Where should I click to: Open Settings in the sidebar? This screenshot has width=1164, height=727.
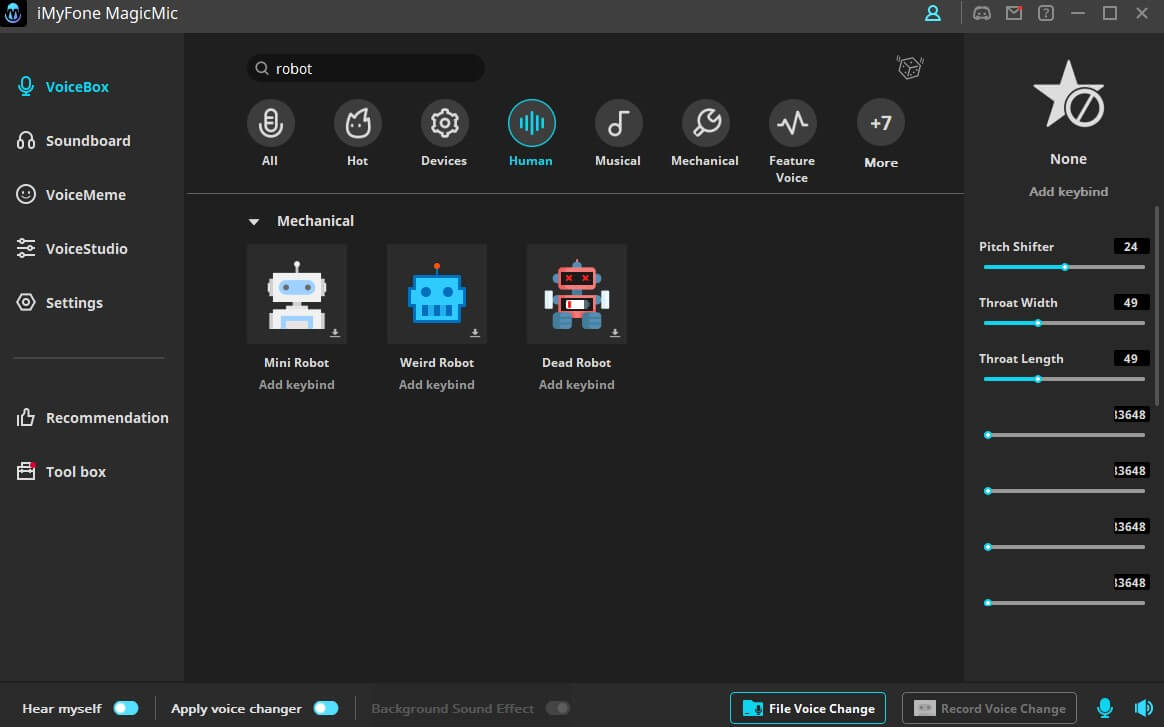59,302
